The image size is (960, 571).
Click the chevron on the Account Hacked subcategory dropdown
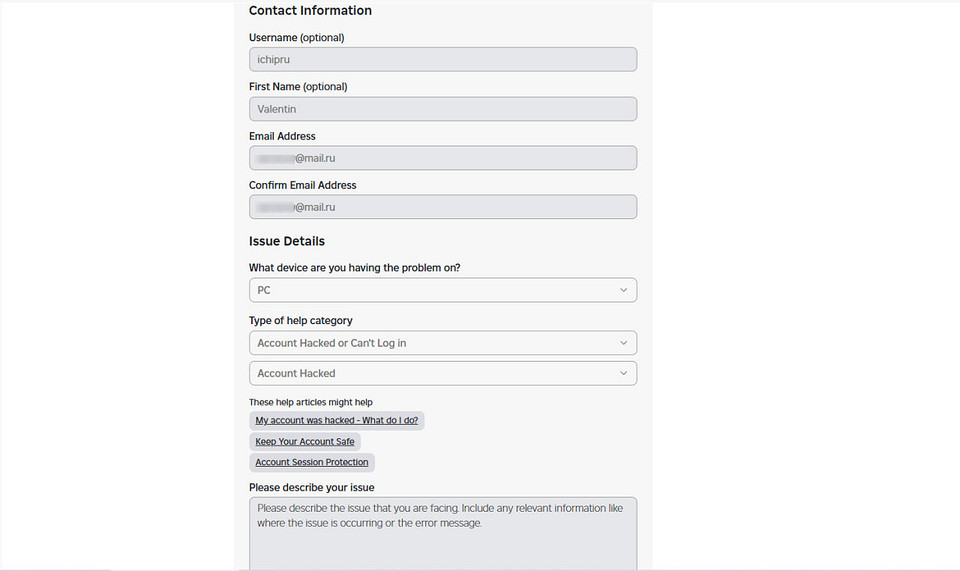click(623, 373)
